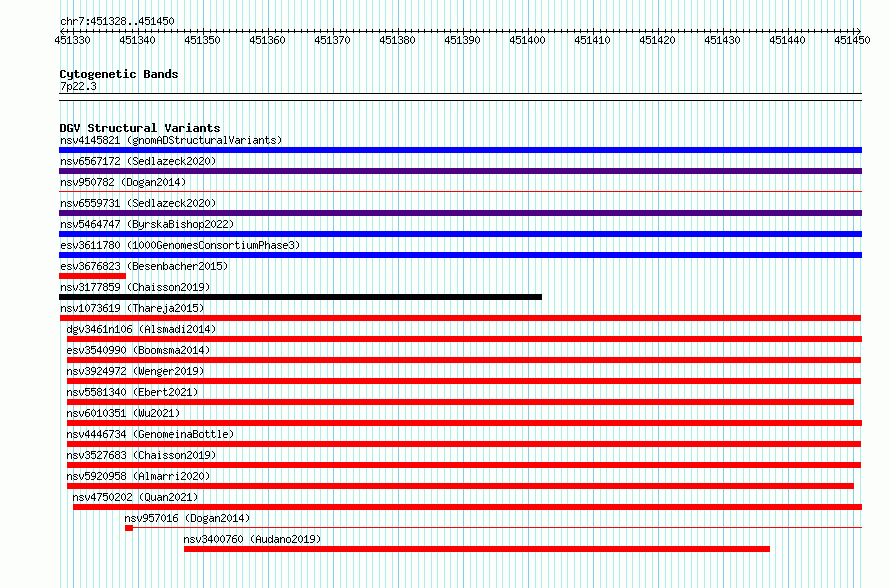
Task: Open esv3611780 (1000GenomesConsortiumPhase3) label
Action: [180, 245]
